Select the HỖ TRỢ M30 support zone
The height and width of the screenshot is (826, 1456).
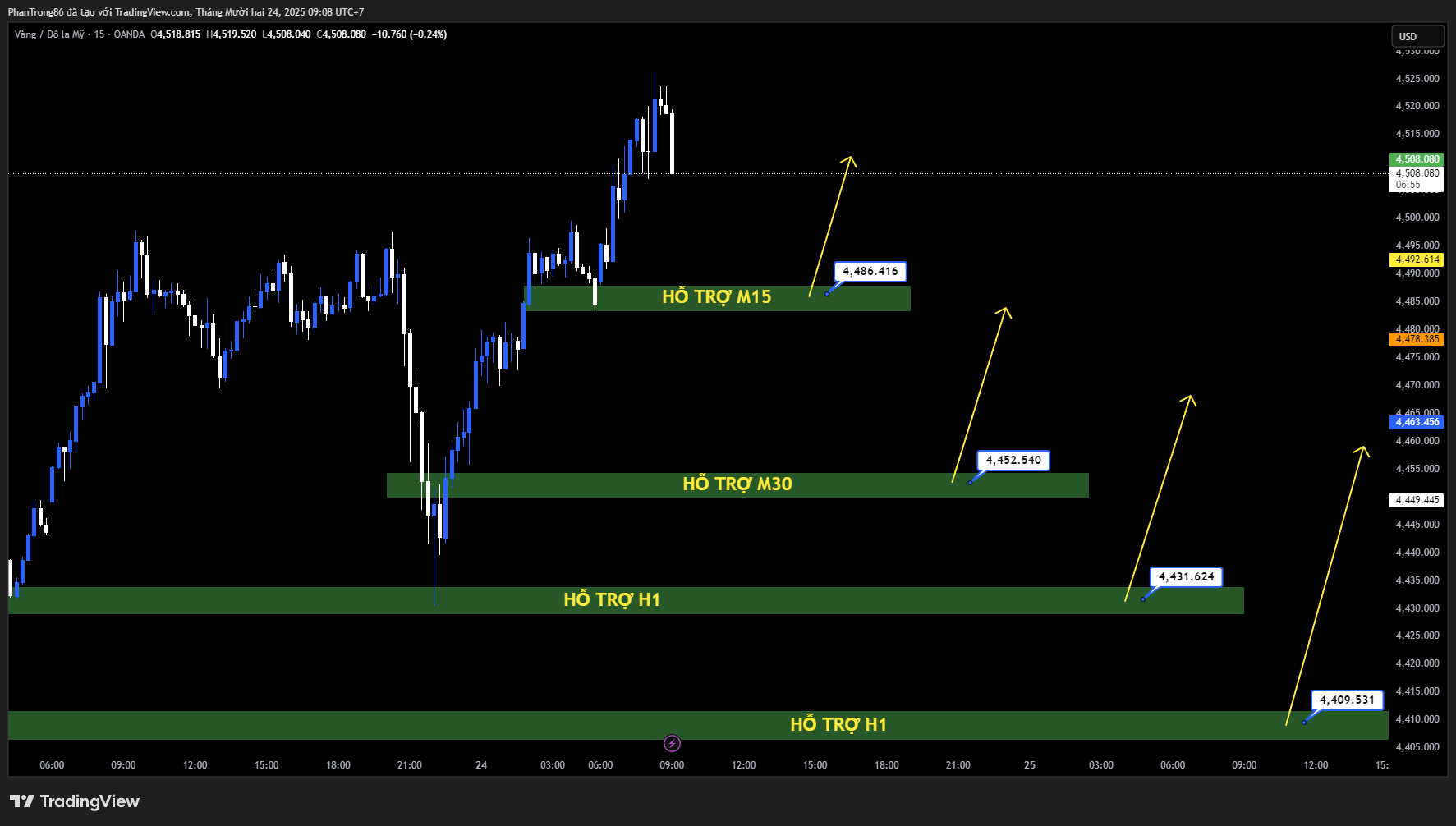[x=737, y=484]
